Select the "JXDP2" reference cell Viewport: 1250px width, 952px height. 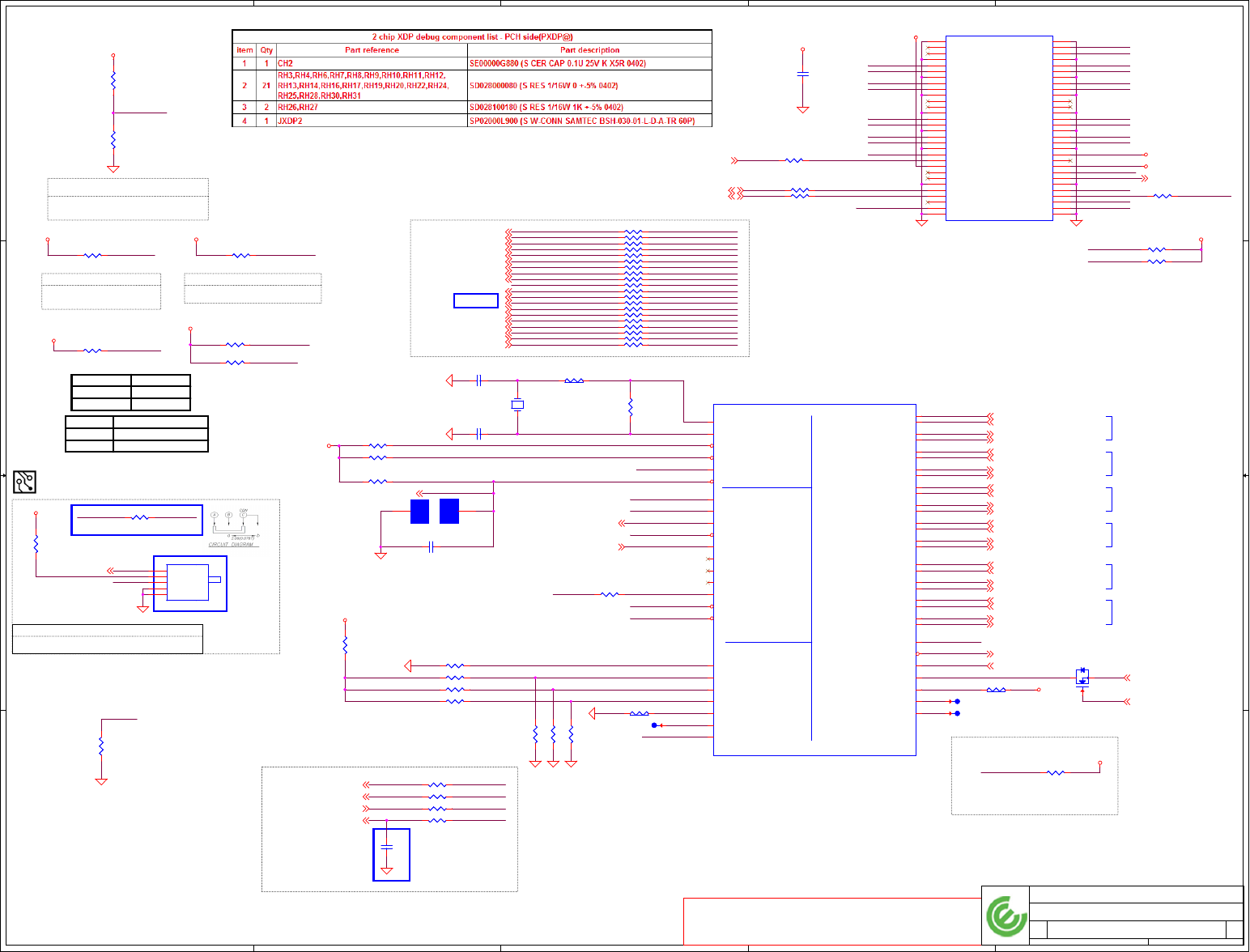coord(372,121)
